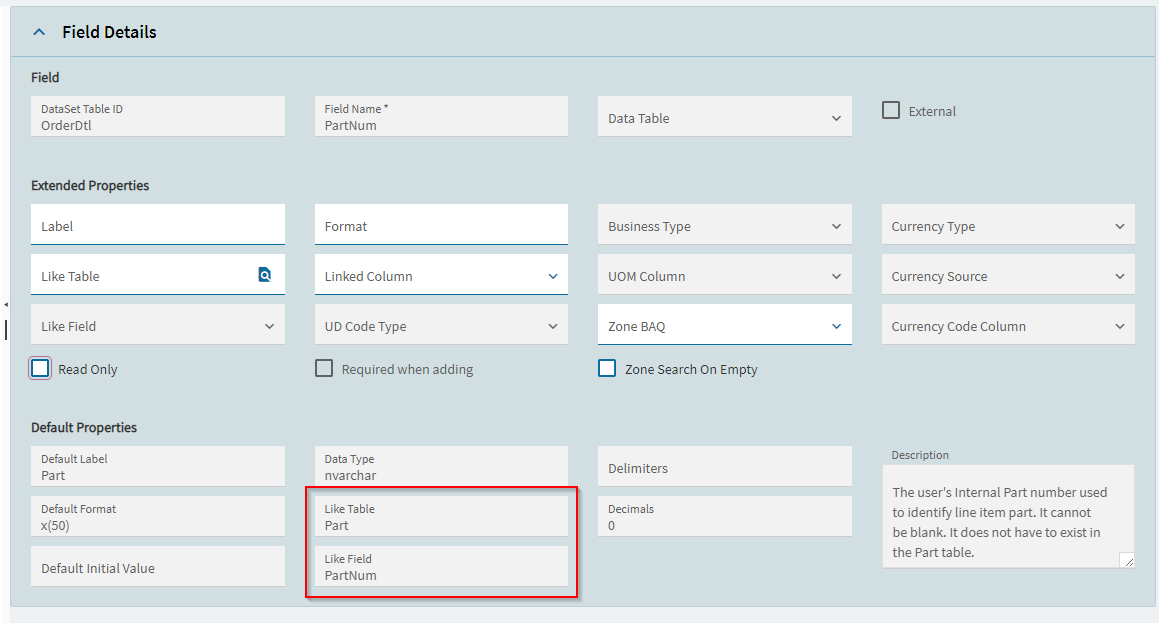The height and width of the screenshot is (623, 1159).
Task: Click the default Like Field showing PartNum
Action: pyautogui.click(x=441, y=567)
